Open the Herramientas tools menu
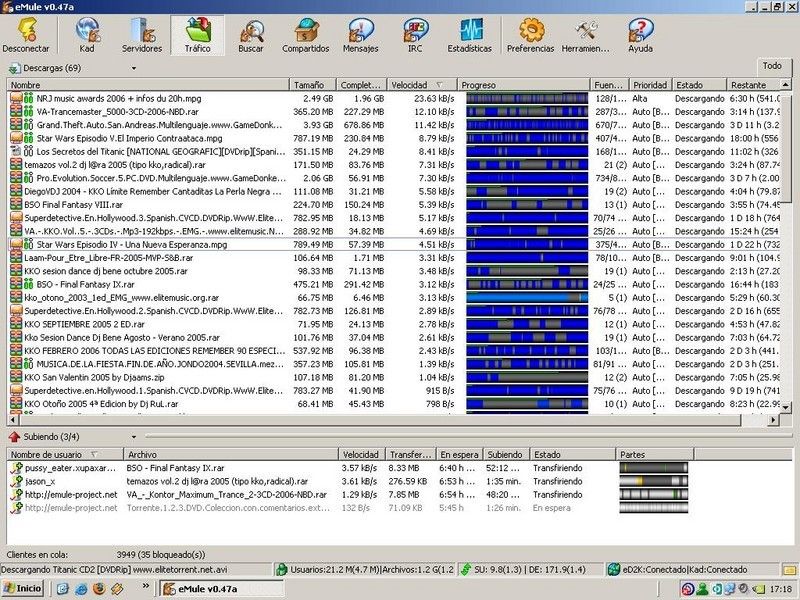 (x=586, y=35)
